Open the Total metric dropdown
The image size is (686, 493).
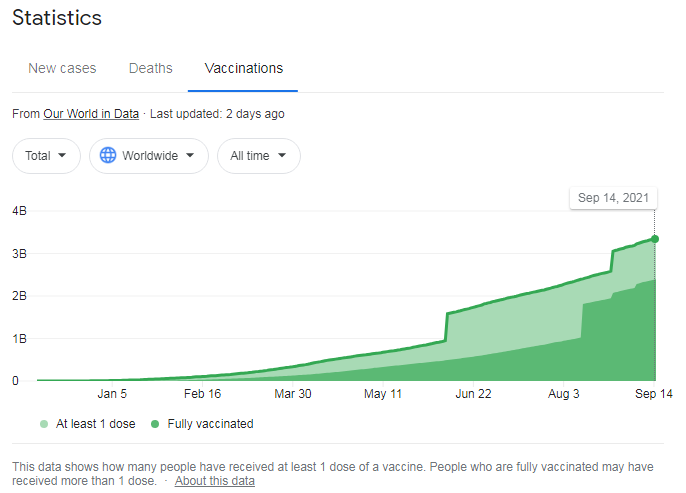click(x=46, y=156)
